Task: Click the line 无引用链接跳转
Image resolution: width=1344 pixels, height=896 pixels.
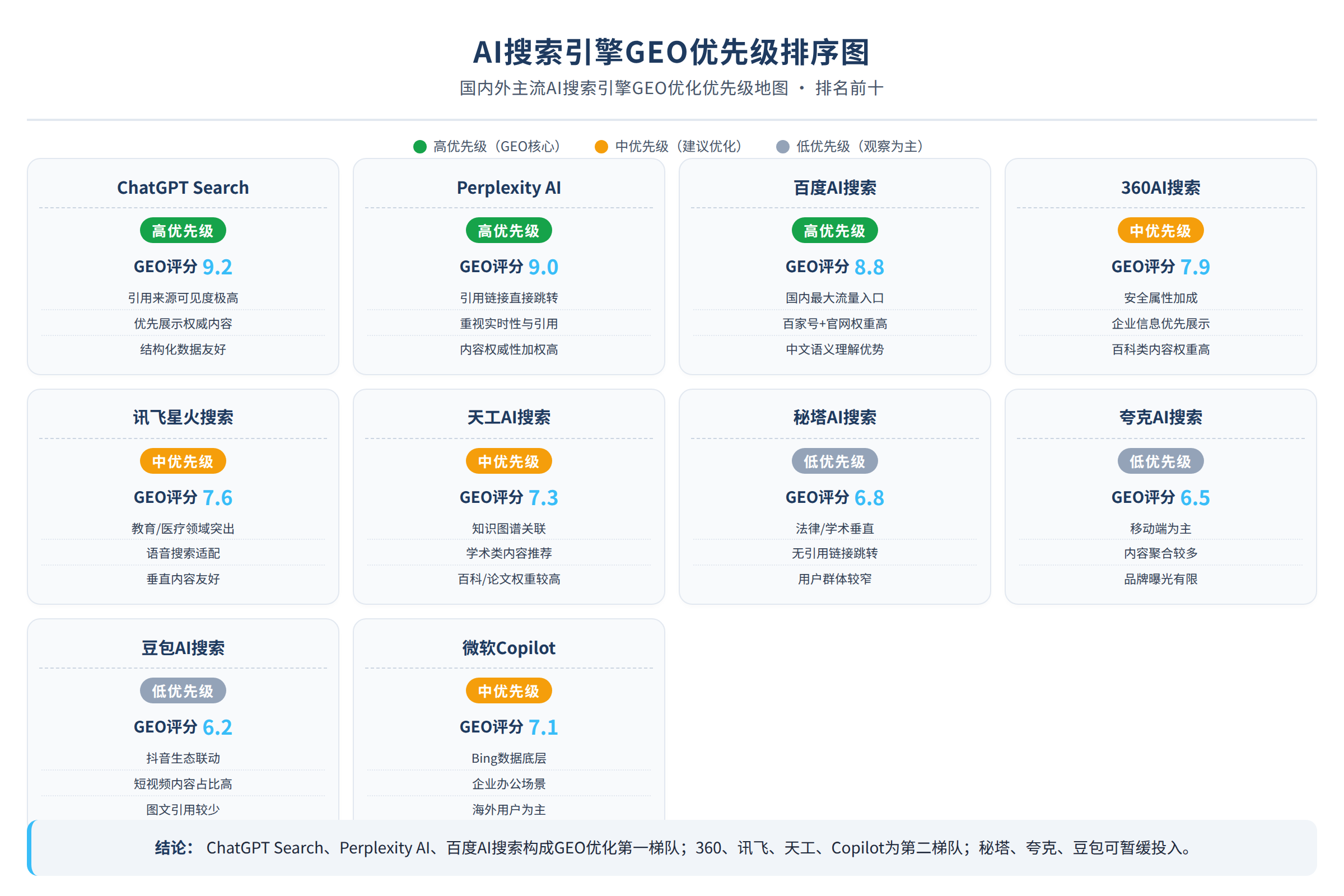Action: [x=835, y=553]
